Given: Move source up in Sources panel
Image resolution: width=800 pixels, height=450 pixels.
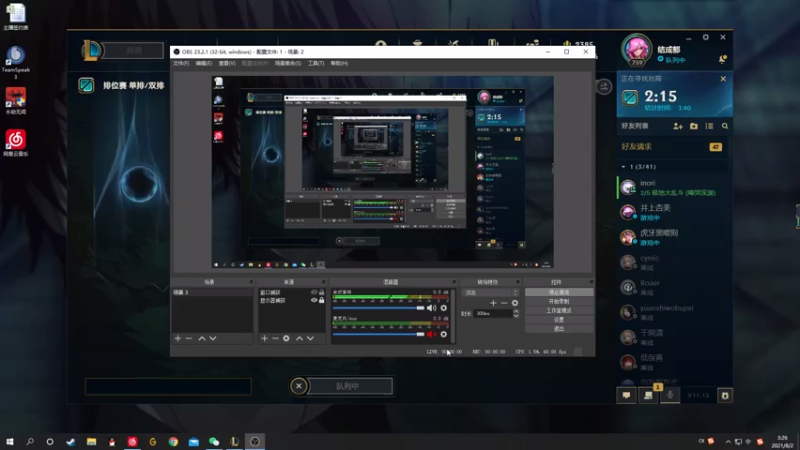Looking at the screenshot, I should coord(299,338).
